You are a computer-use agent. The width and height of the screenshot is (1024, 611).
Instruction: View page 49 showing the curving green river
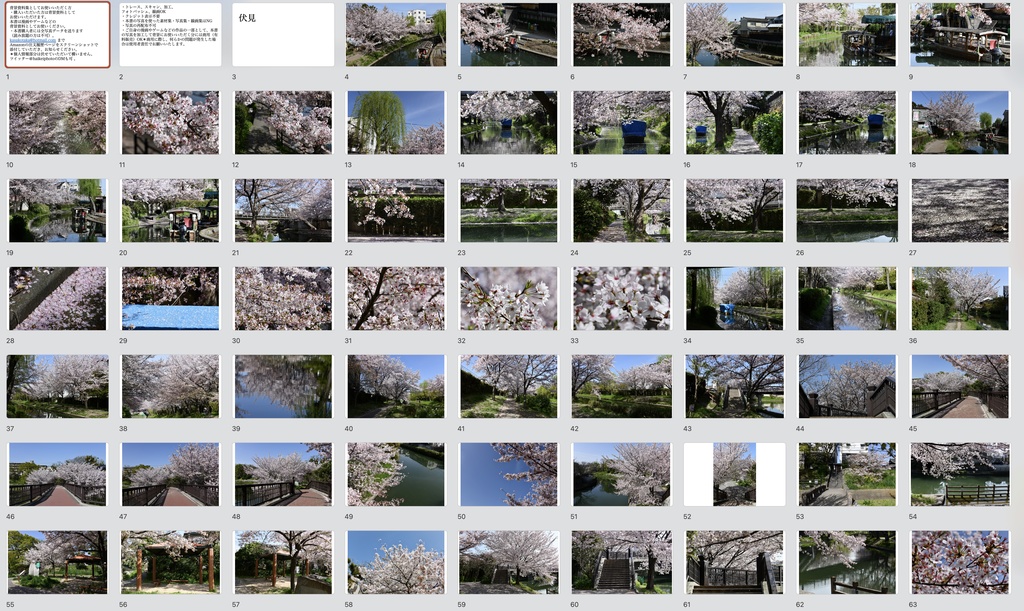(396, 471)
